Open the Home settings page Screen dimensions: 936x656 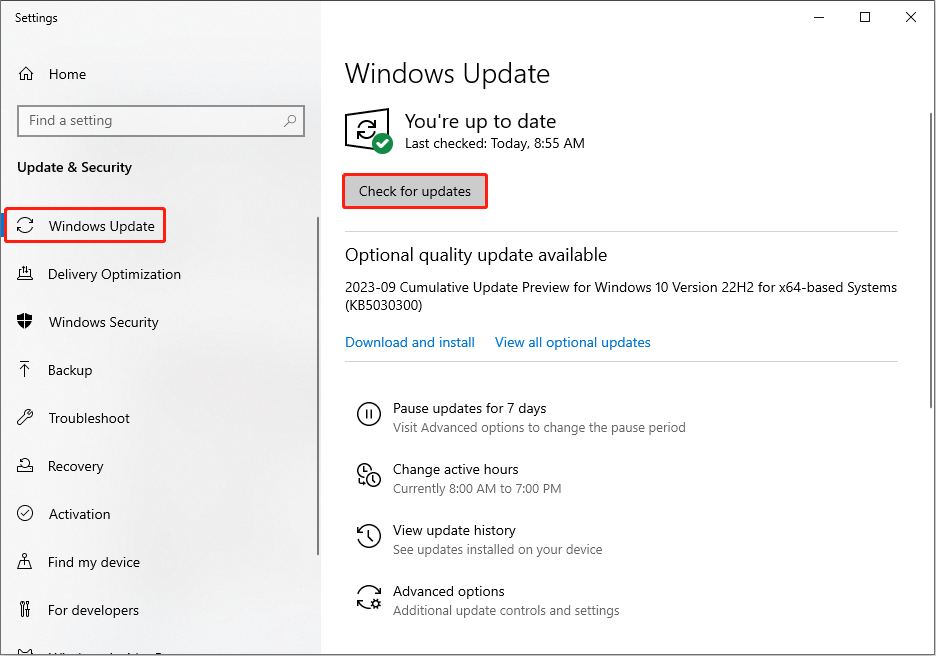pyautogui.click(x=67, y=74)
